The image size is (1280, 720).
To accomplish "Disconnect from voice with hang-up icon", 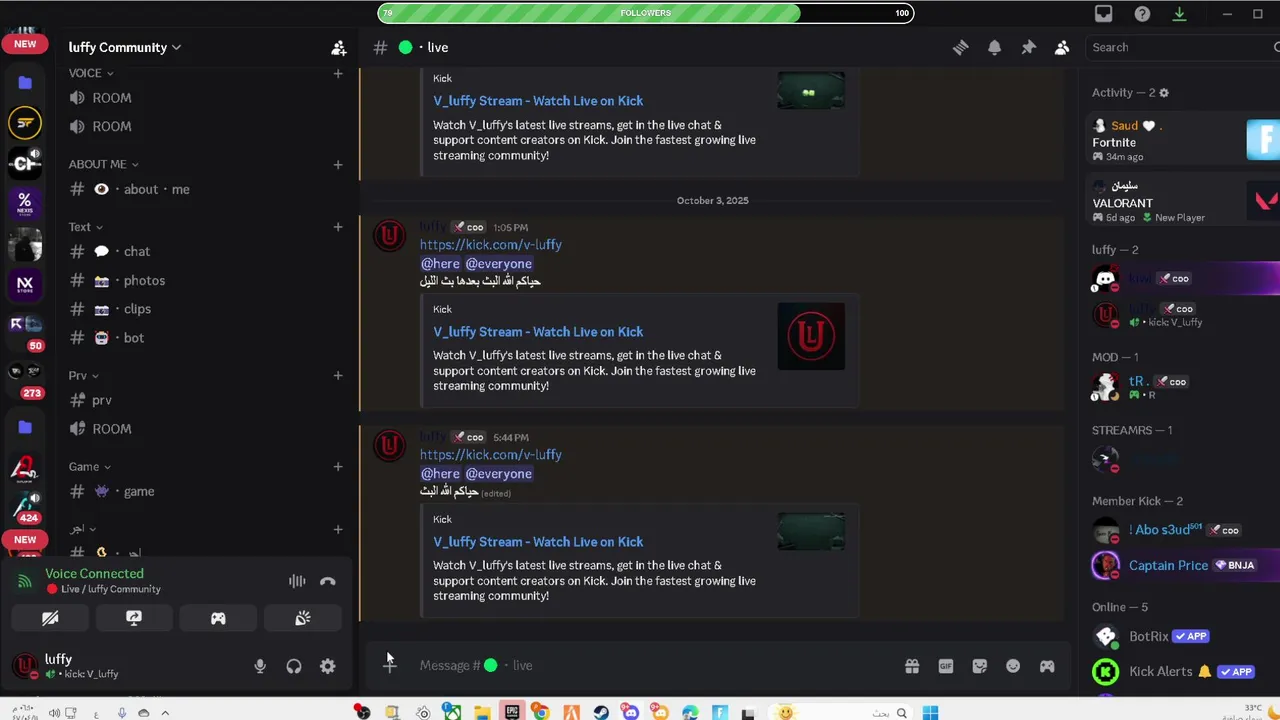I will coord(327,581).
